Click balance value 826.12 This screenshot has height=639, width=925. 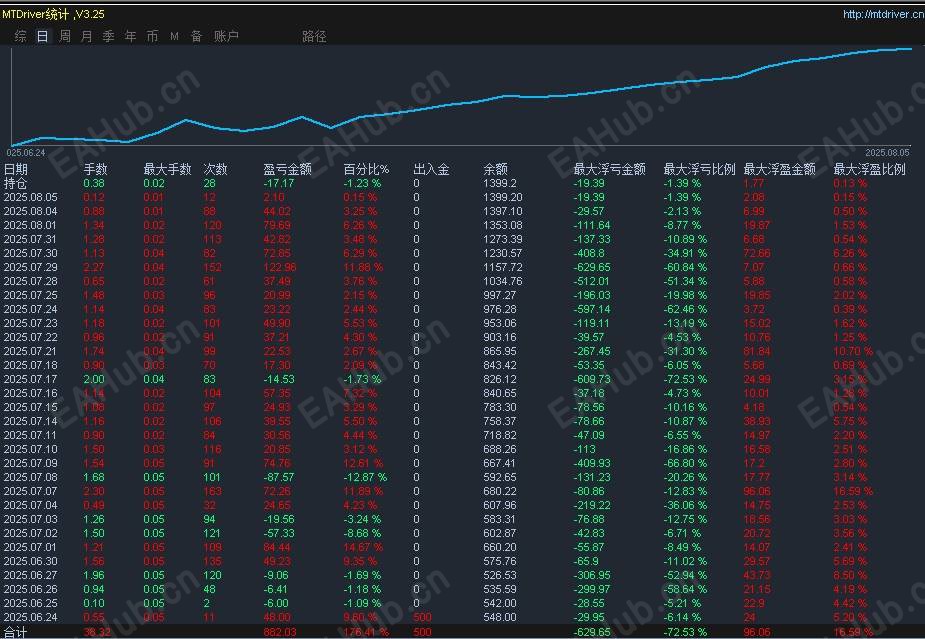(x=500, y=379)
